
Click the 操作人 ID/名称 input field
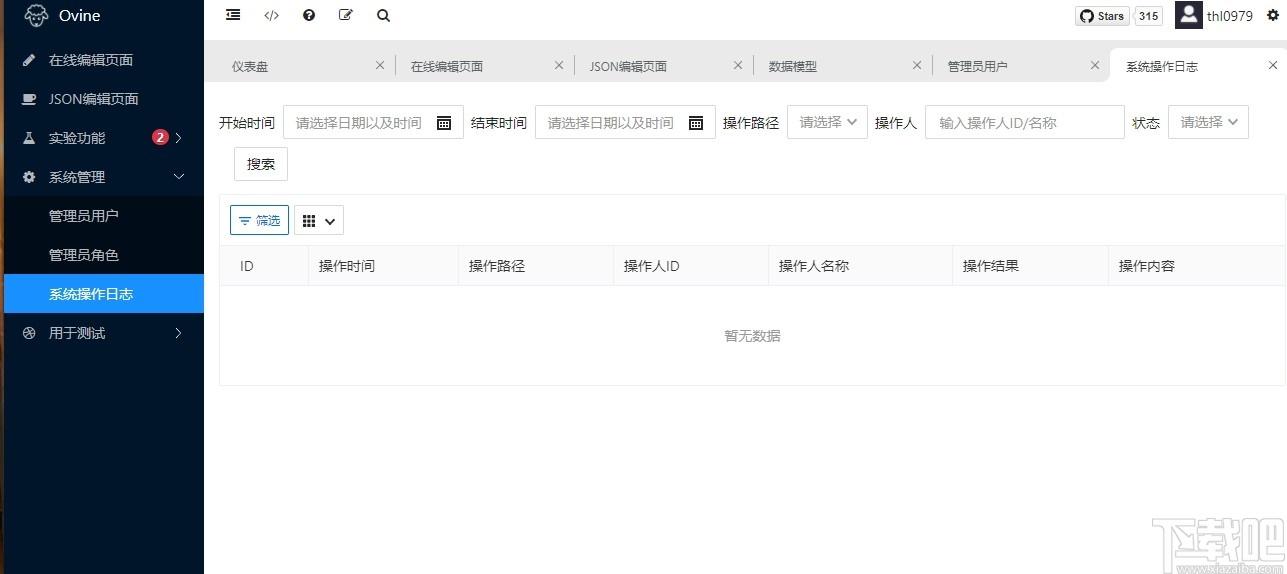coord(1025,122)
